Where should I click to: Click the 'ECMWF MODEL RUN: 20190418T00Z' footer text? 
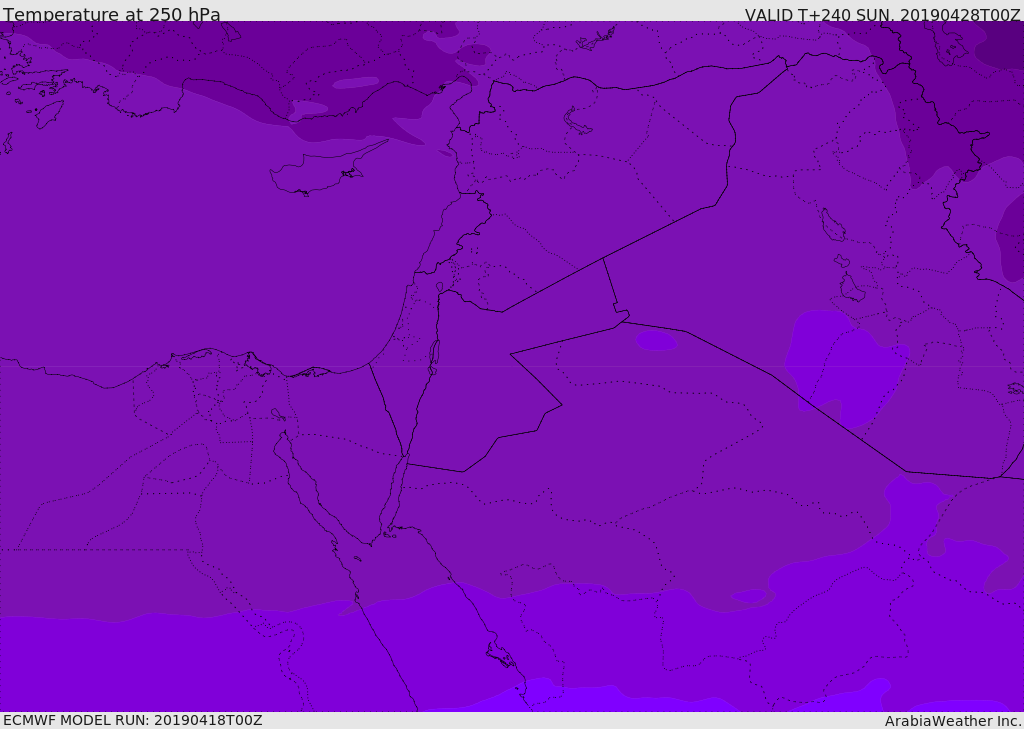coord(133,720)
